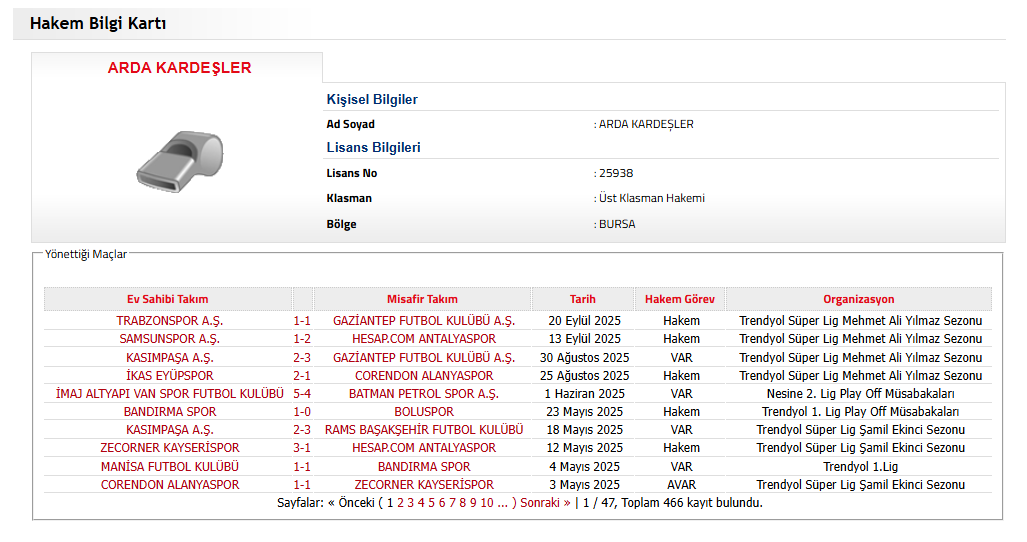Click the Hakem Görev column header

point(680,299)
